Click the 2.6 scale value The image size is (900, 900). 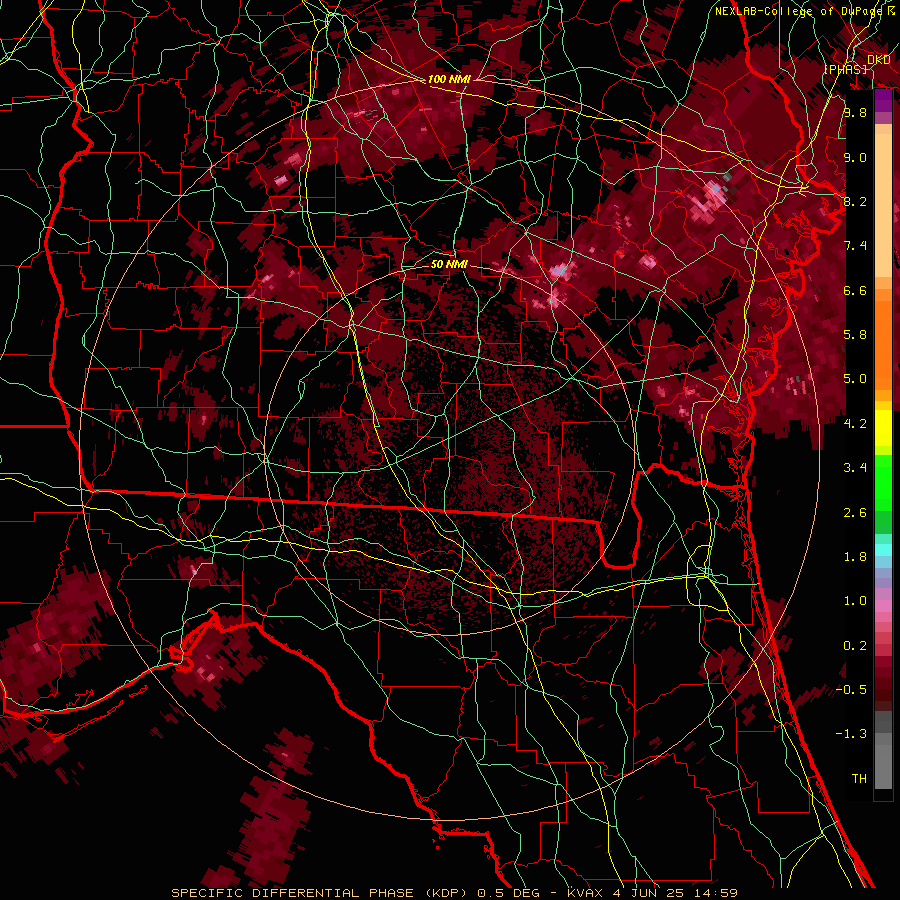click(x=855, y=513)
